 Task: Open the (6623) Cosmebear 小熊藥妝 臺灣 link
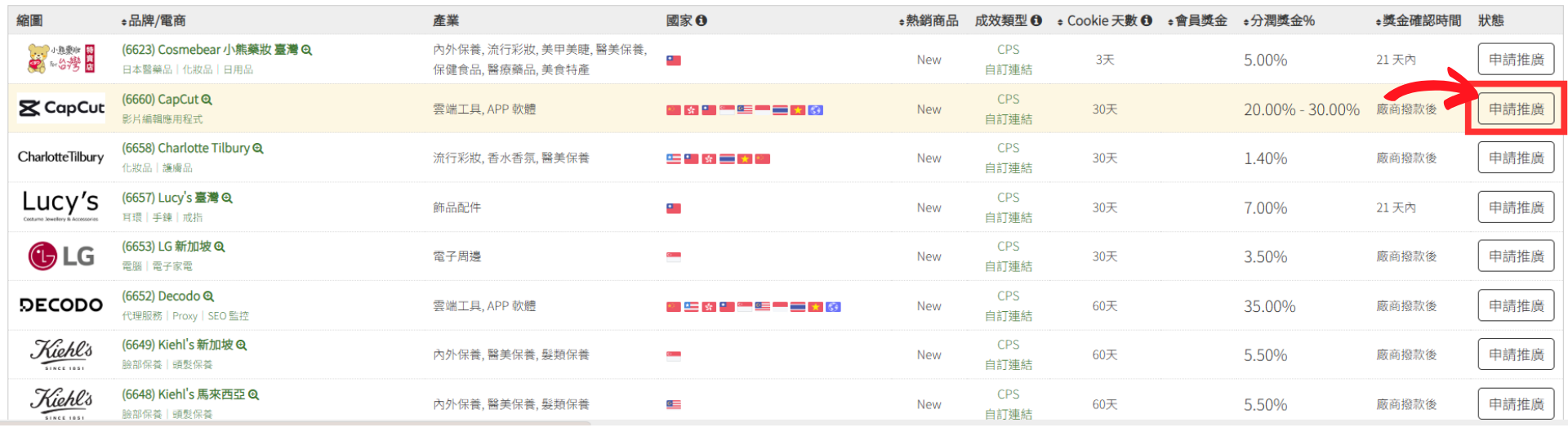(210, 50)
